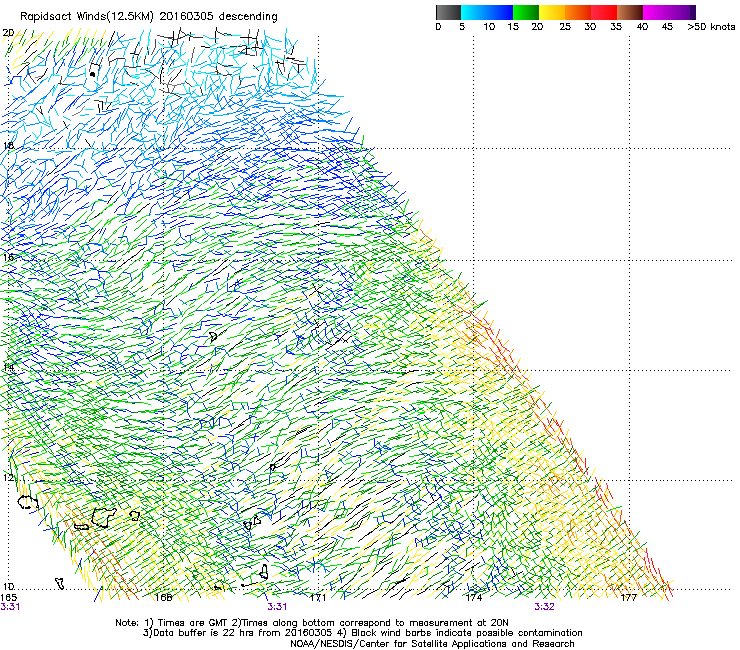Click the longitude label '171'
The height and width of the screenshot is (650, 740).
[318, 598]
